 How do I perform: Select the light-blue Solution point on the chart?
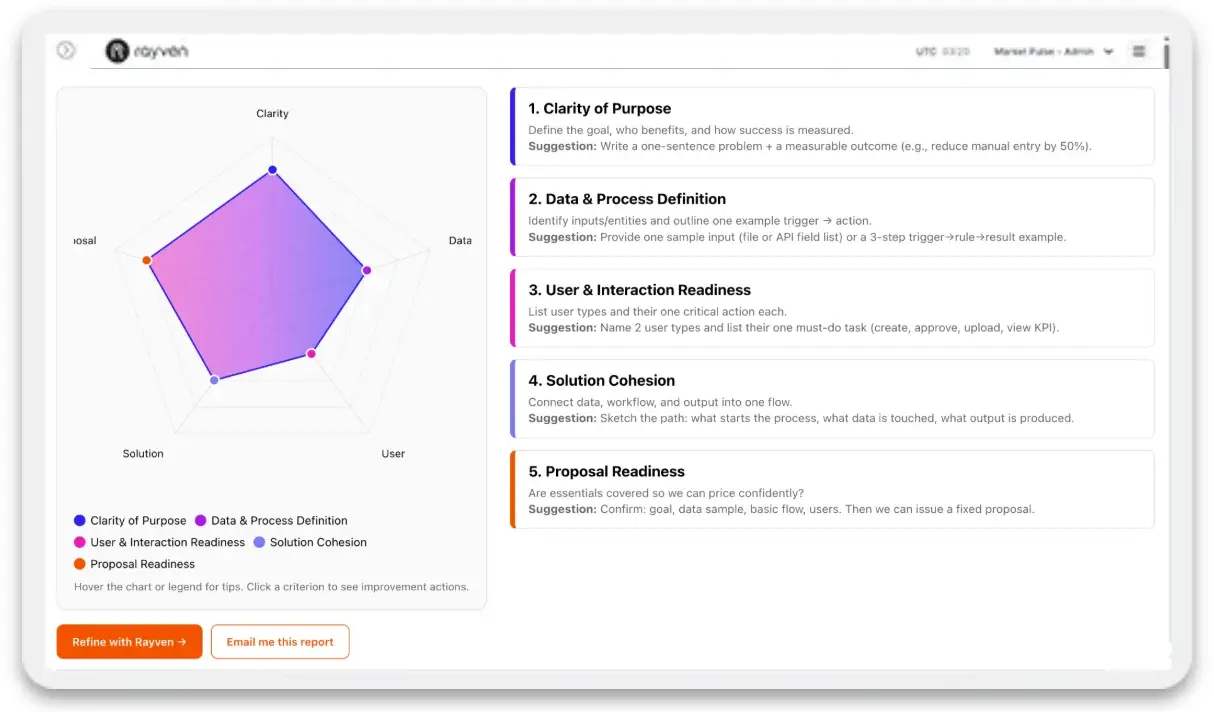click(214, 380)
